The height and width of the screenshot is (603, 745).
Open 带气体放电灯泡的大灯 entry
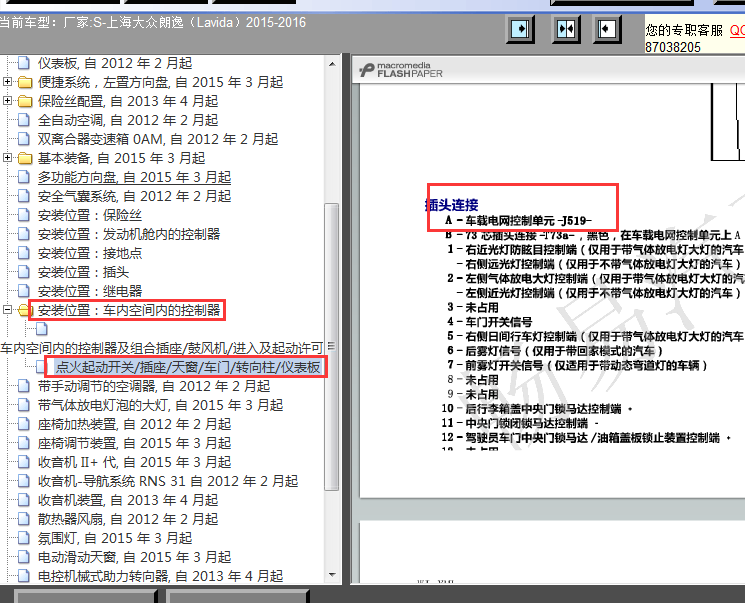[161, 405]
